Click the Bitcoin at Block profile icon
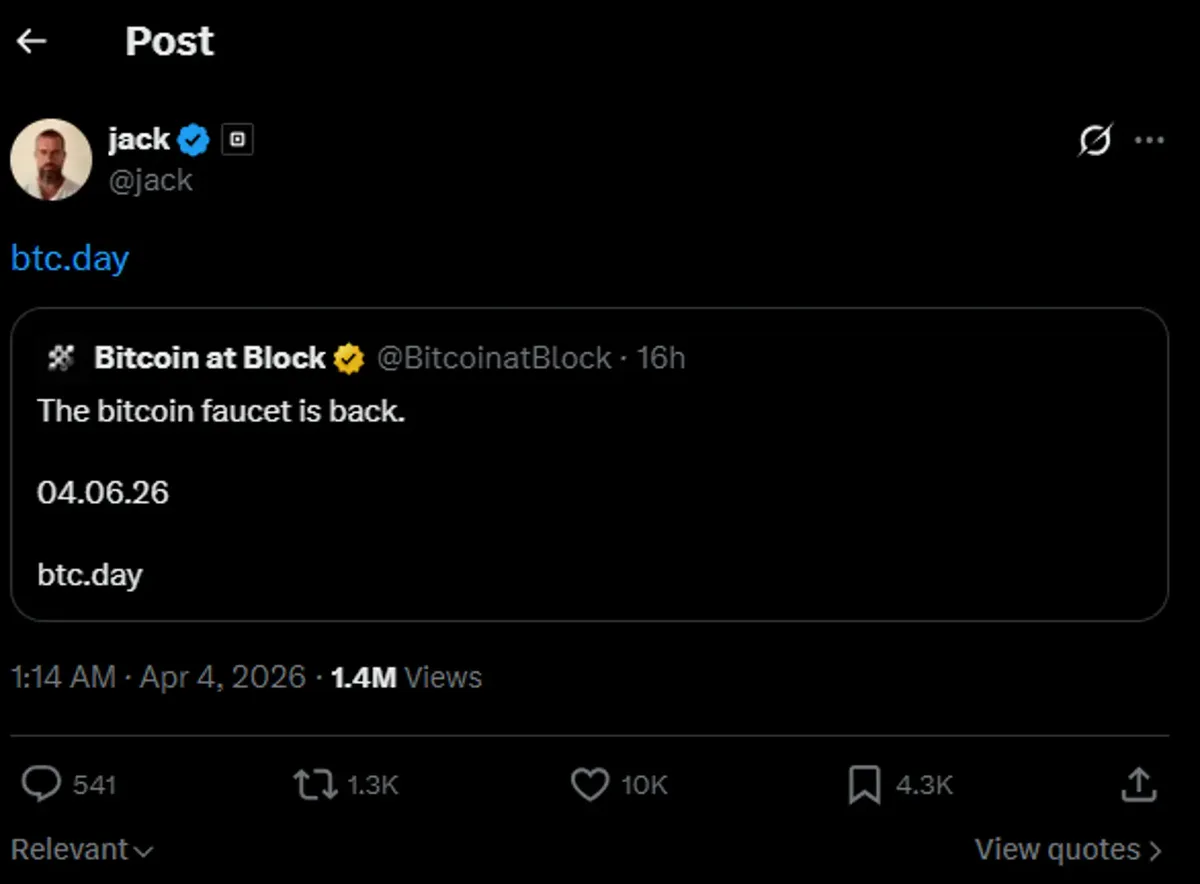The height and width of the screenshot is (884, 1200). [62, 357]
